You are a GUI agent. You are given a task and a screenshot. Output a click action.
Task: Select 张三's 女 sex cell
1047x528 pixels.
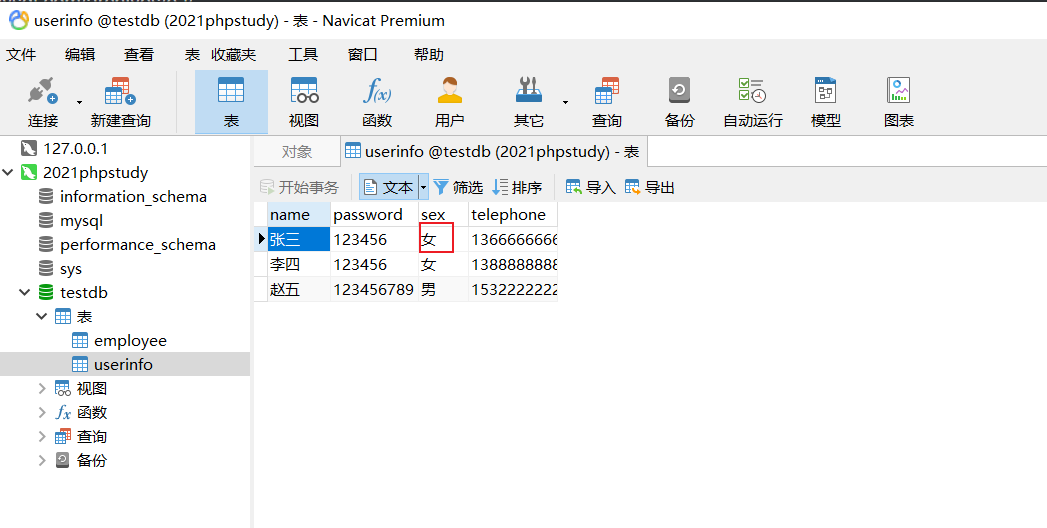443,239
